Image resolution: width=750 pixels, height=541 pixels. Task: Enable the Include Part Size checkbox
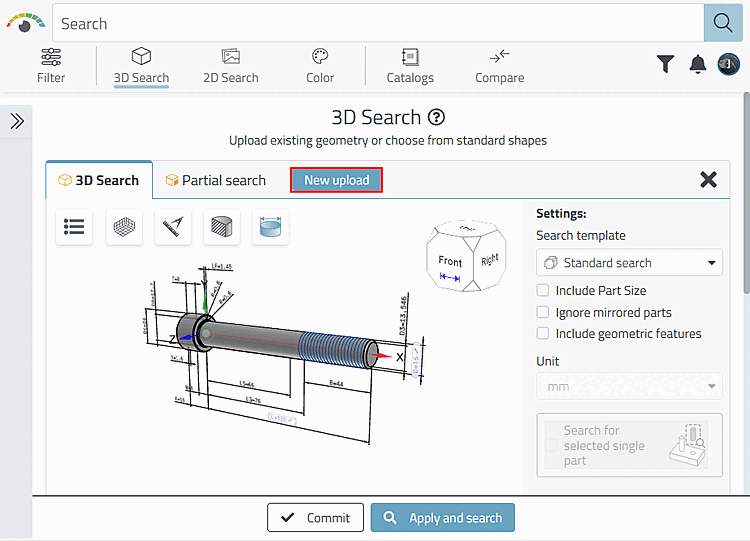tap(543, 291)
